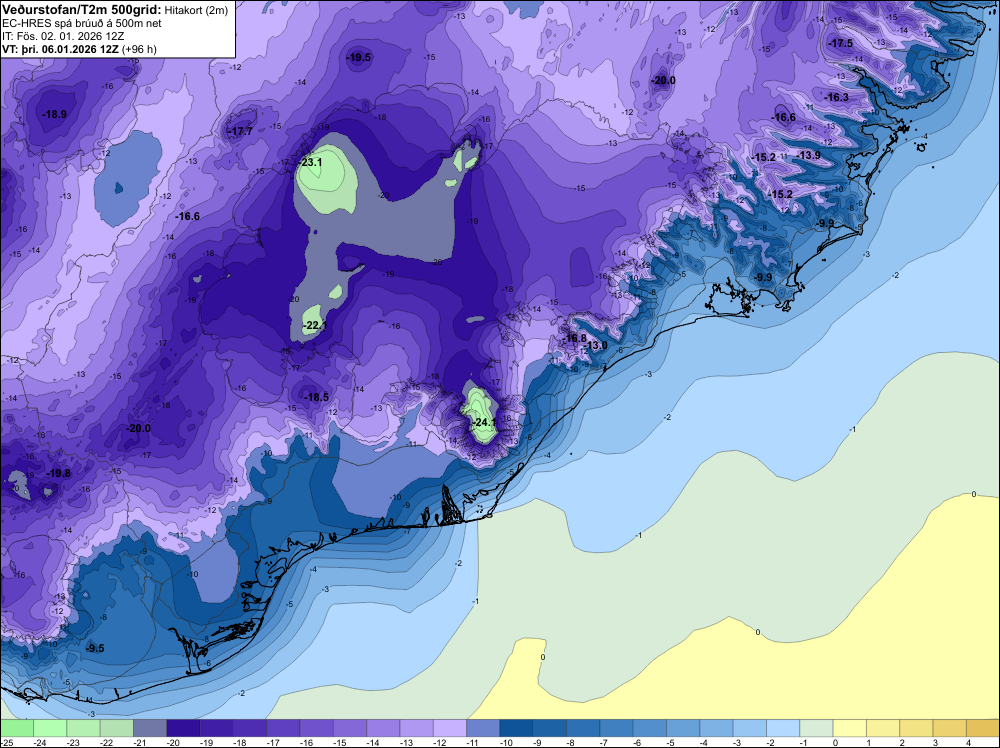This screenshot has width=1000, height=748.
Task: Click the -18.9 temperature label
Action: point(55,115)
